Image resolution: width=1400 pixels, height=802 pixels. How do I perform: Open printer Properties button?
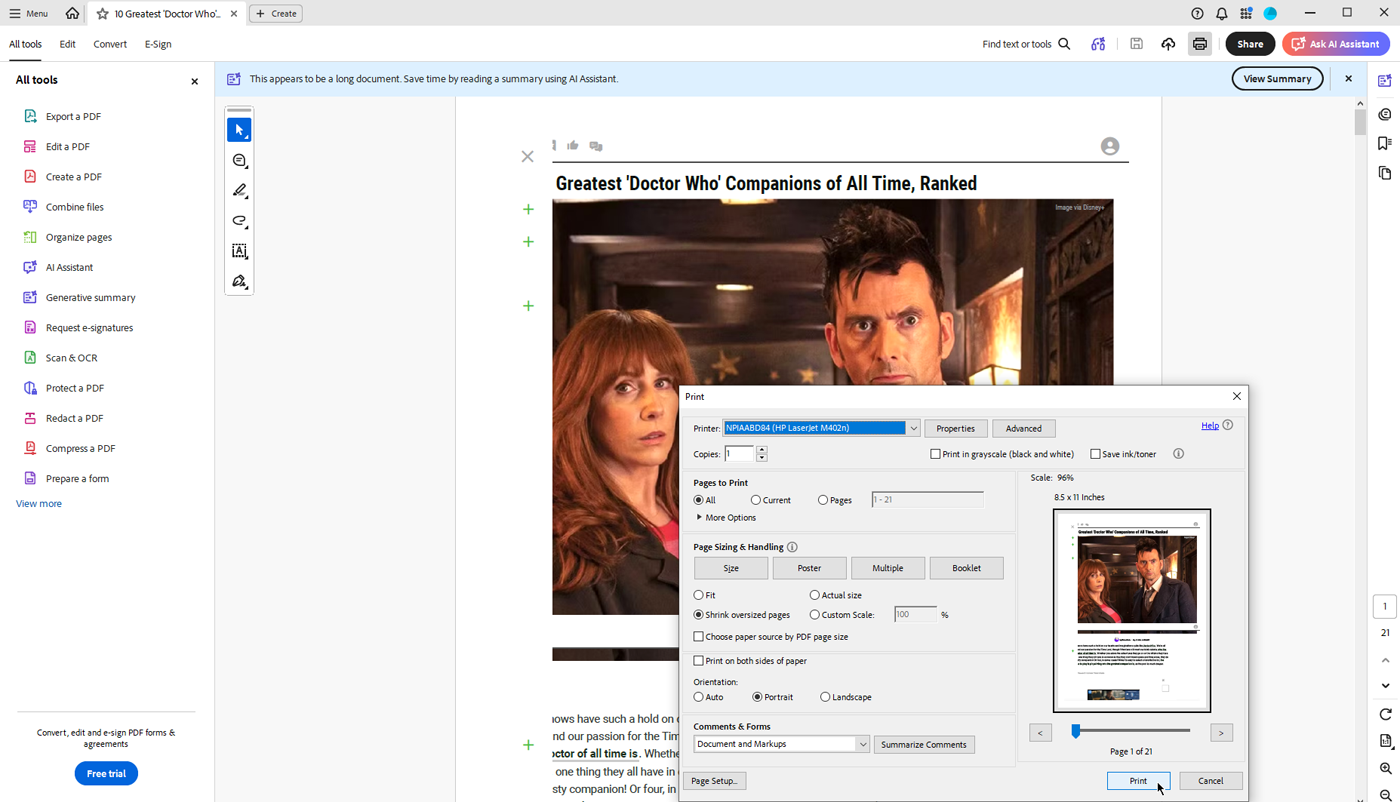(955, 428)
